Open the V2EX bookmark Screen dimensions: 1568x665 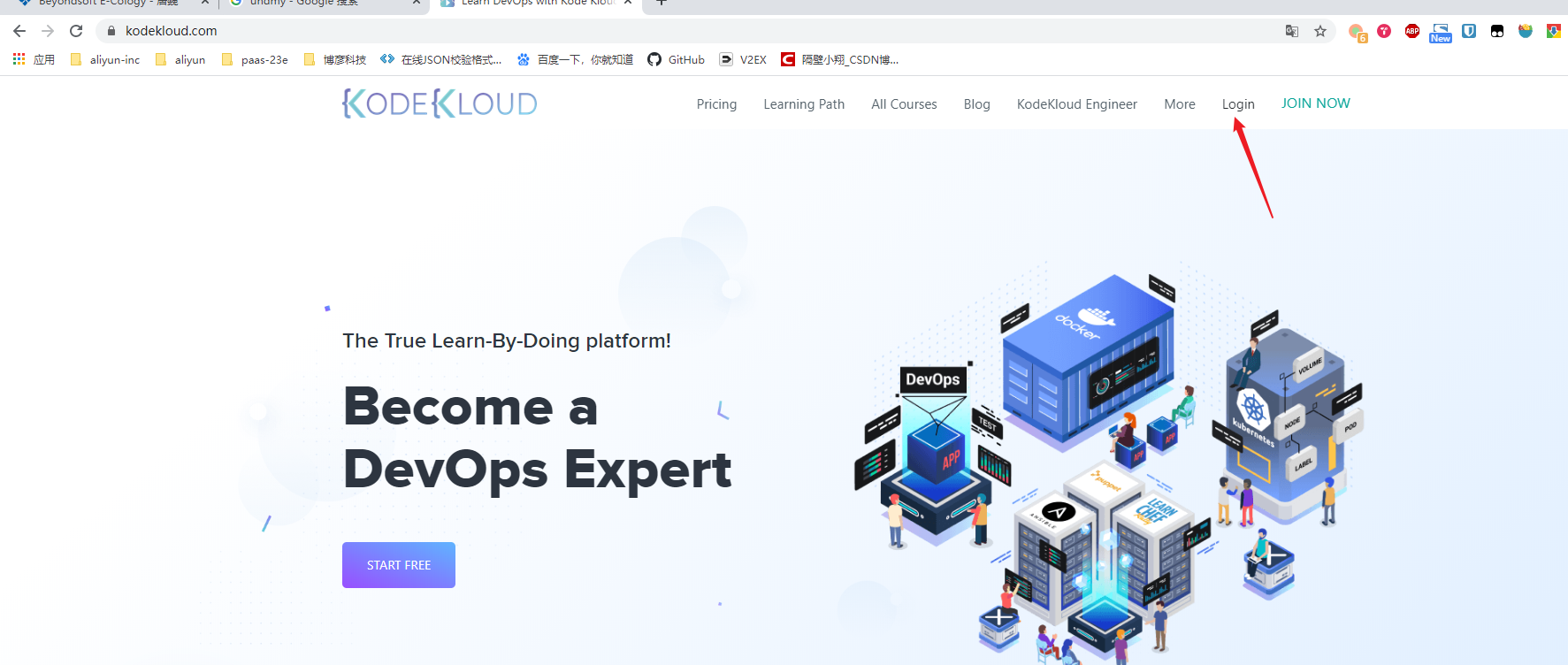coord(743,59)
